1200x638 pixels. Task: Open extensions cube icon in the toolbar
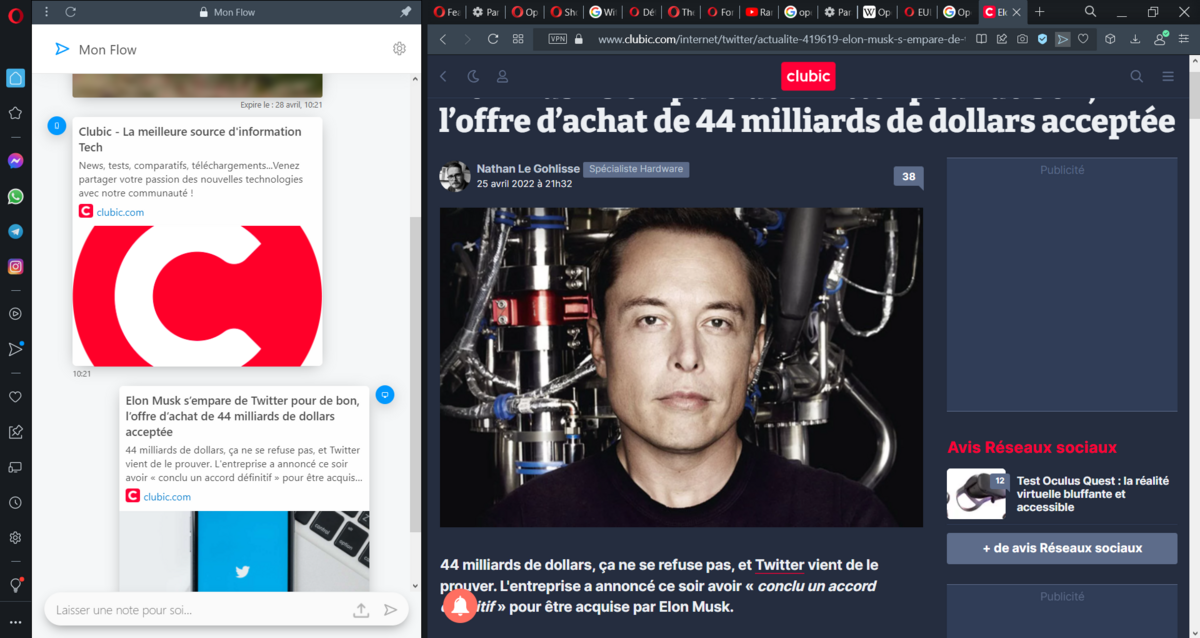click(x=1110, y=39)
